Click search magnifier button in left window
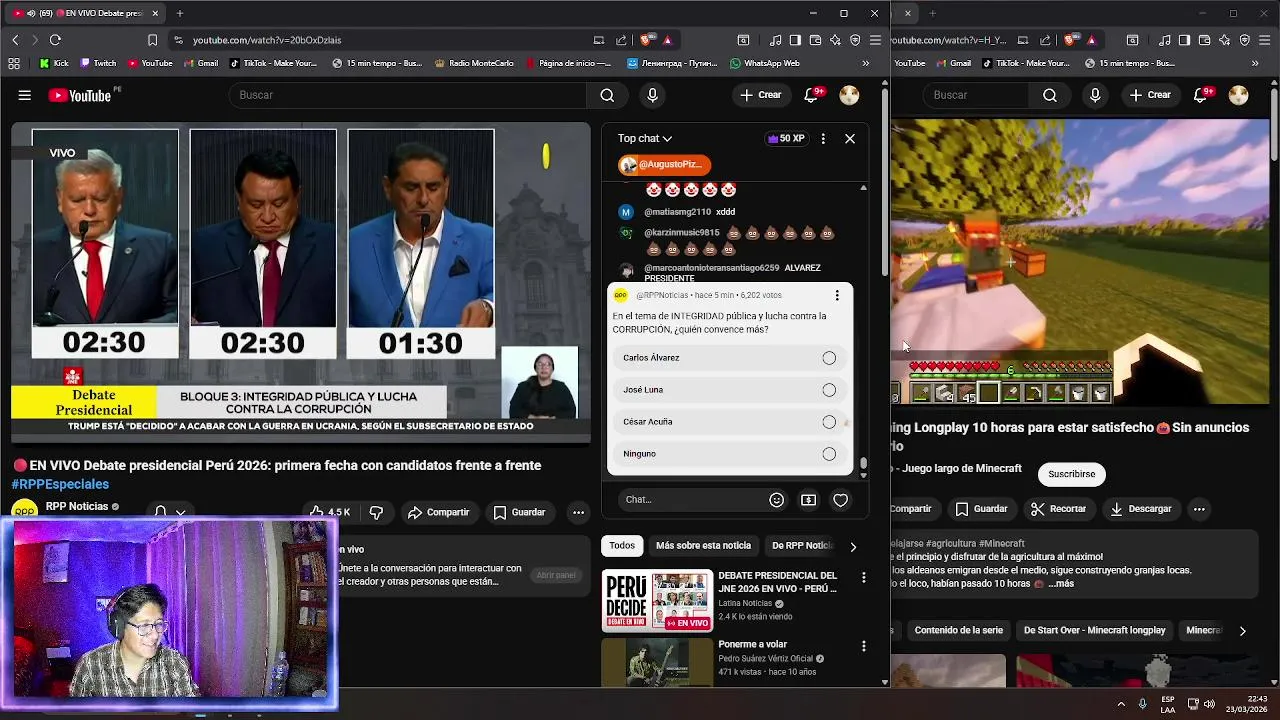Screen dimensions: 1280x720 pyautogui.click(x=607, y=95)
